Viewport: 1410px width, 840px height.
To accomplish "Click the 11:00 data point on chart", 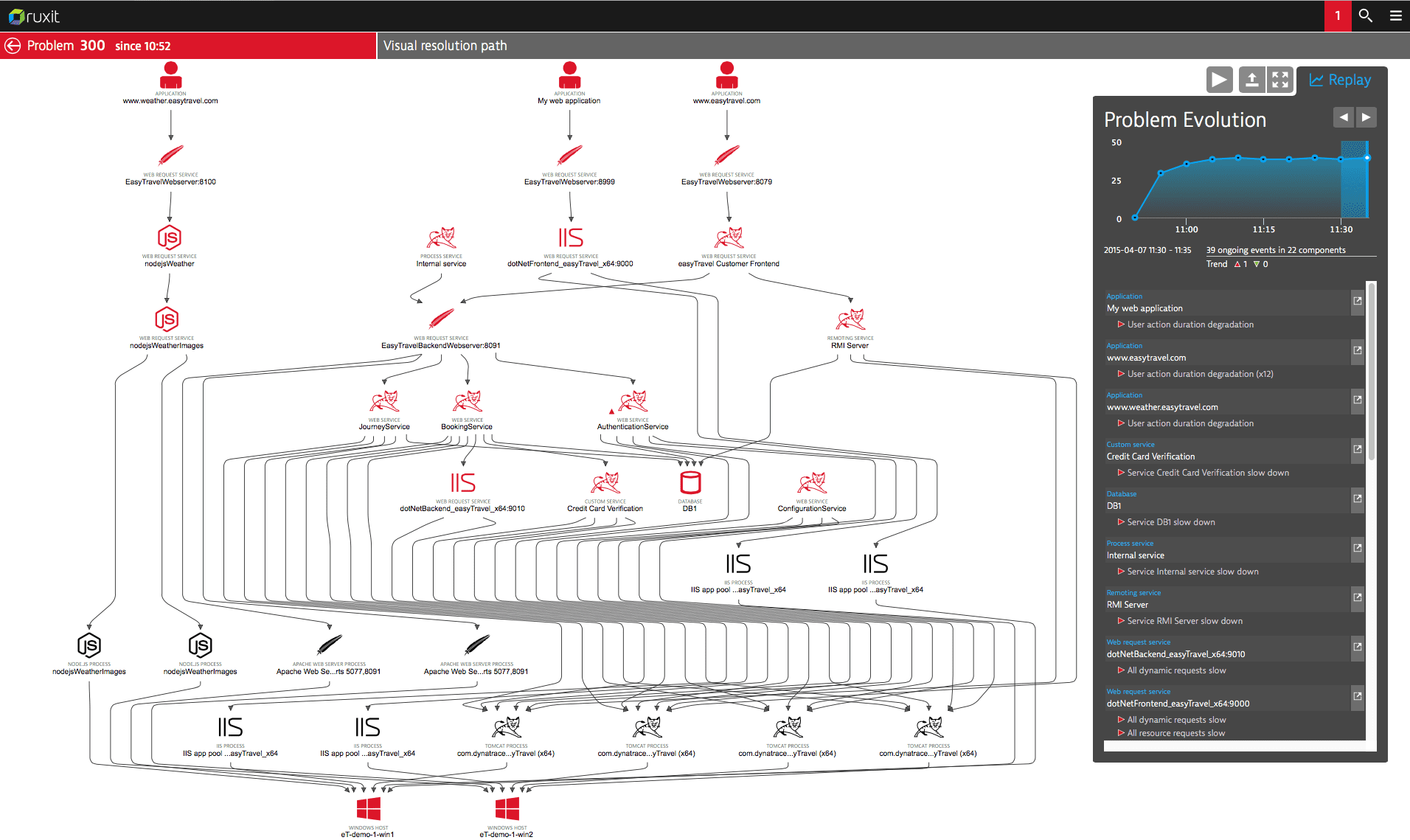I will coord(1186,164).
